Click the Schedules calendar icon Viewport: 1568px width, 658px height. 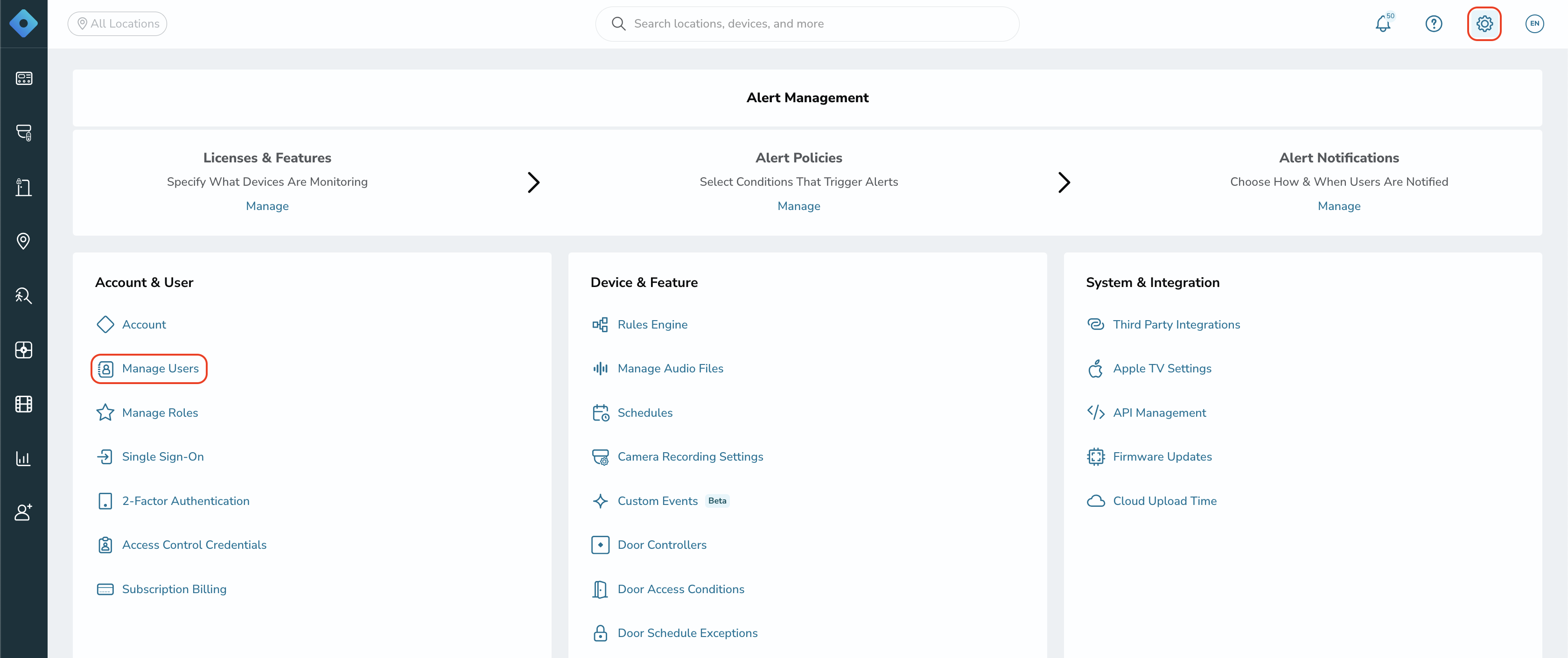[601, 413]
